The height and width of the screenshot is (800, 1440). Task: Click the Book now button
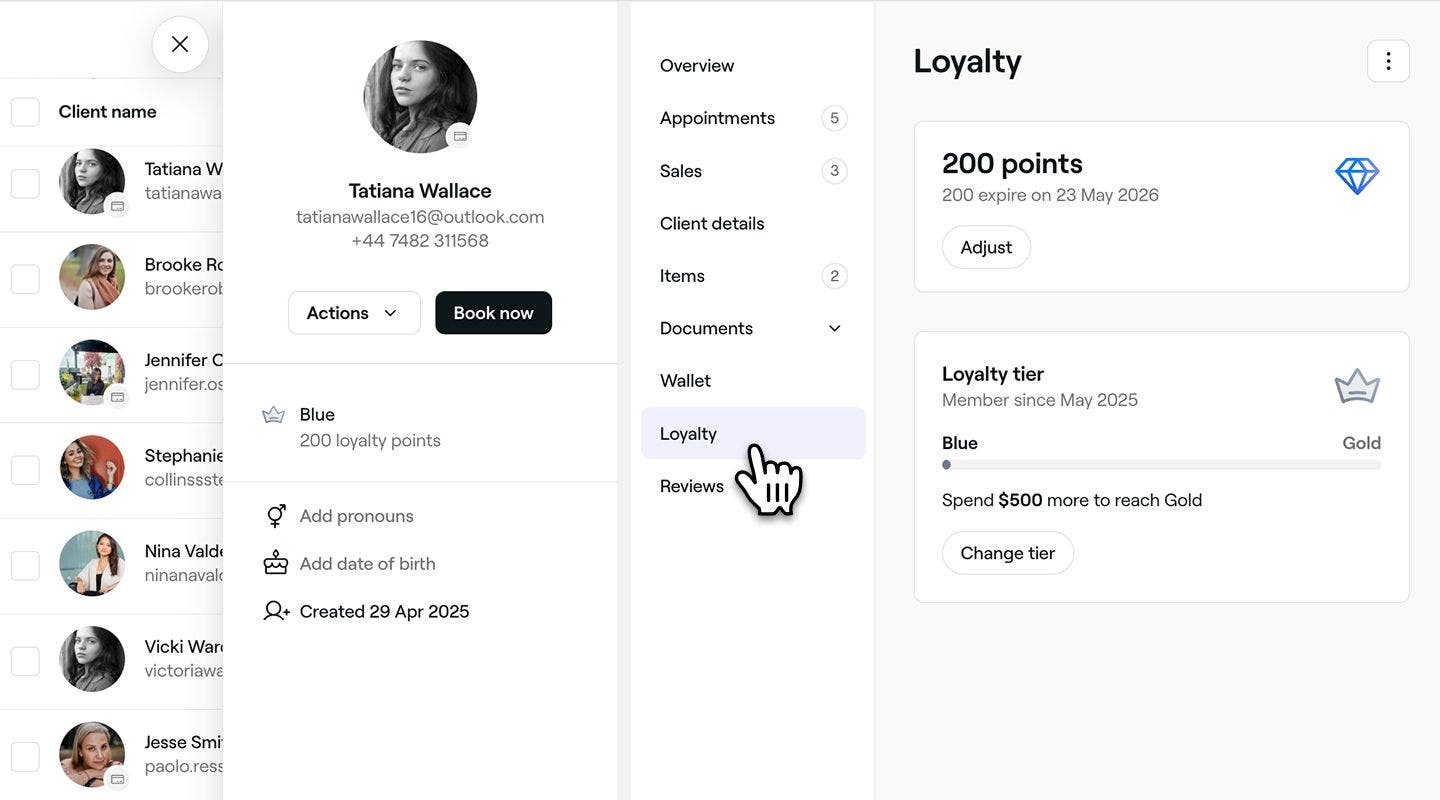[x=493, y=313]
